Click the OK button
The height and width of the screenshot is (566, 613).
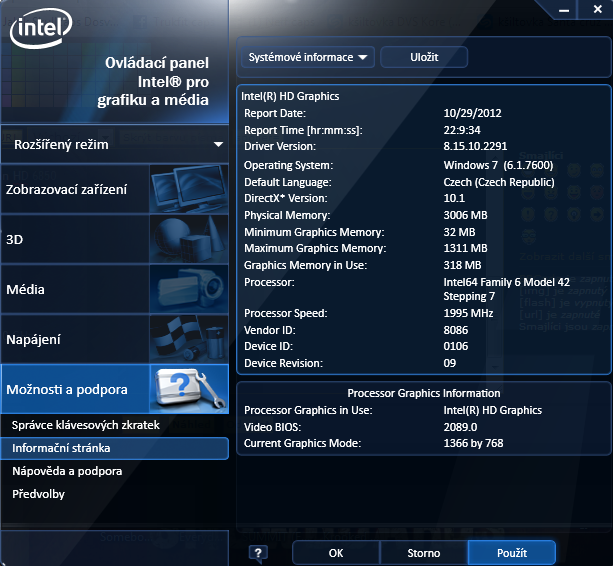[336, 553]
